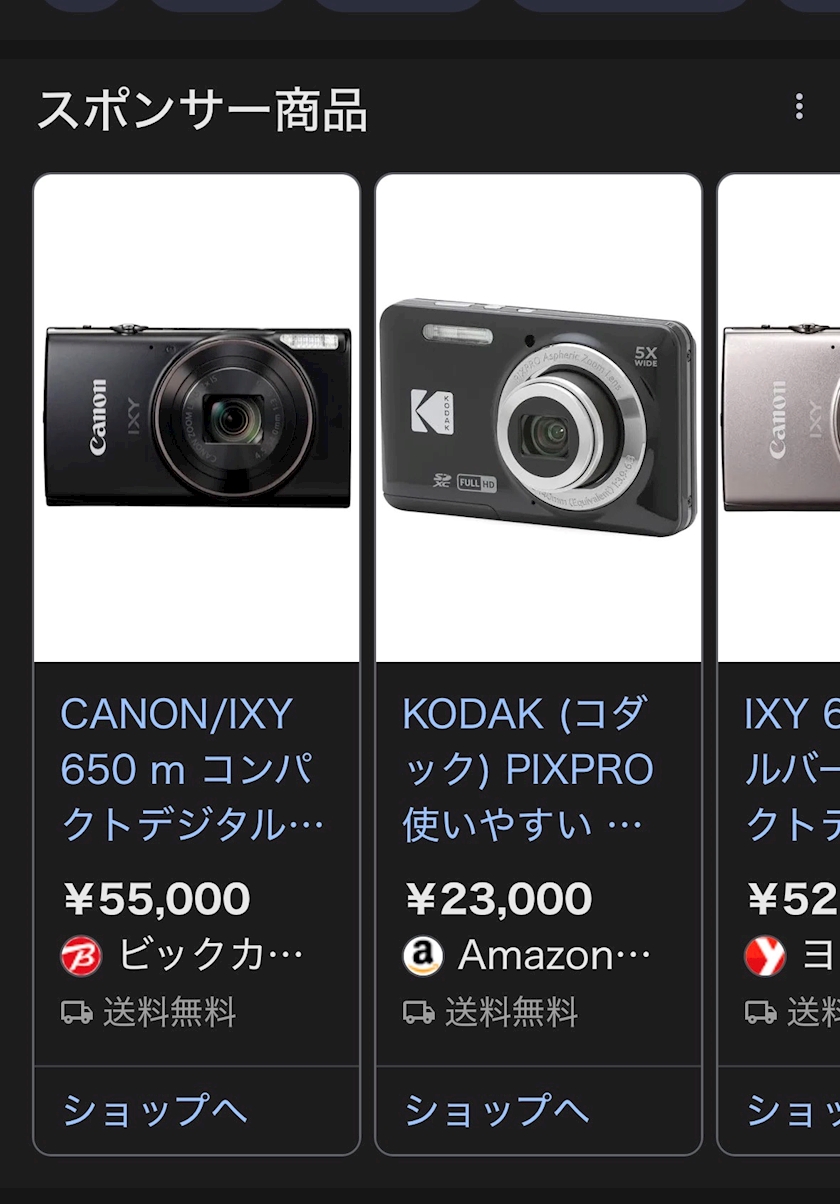Tap the Amazon store logo icon
The image size is (840, 1204).
pyautogui.click(x=423, y=957)
